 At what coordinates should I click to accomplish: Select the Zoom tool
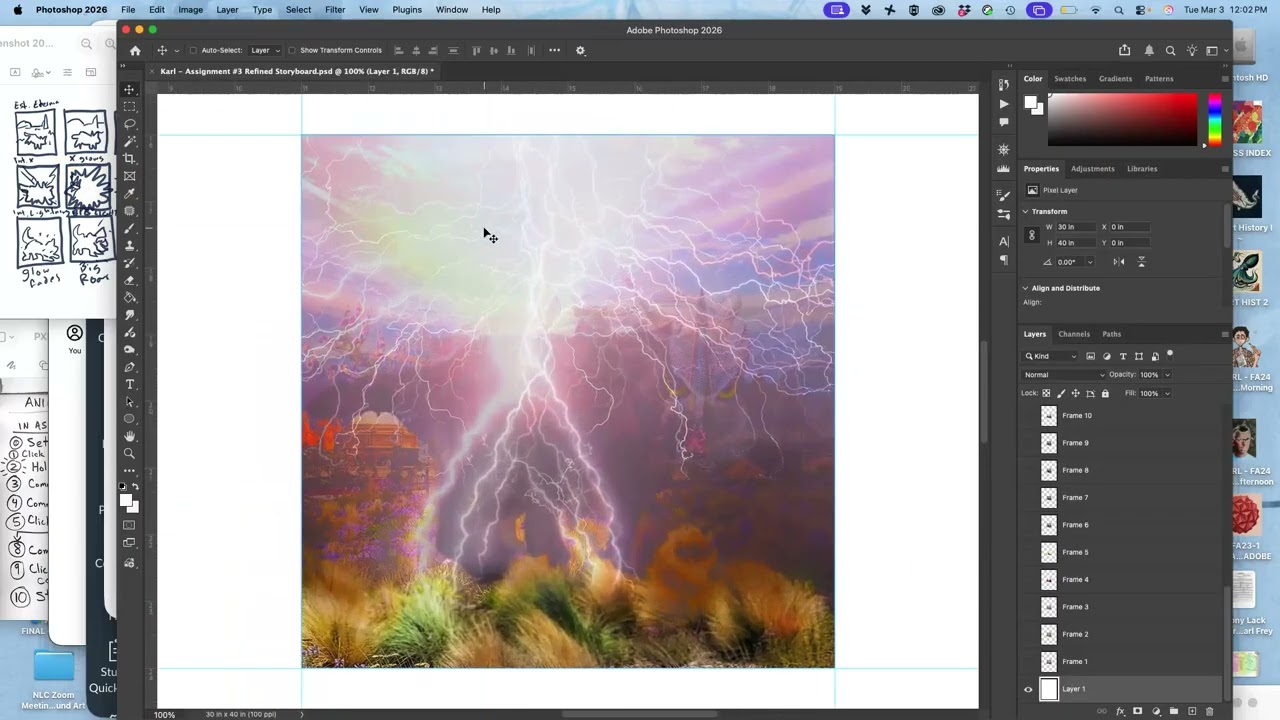click(130, 453)
